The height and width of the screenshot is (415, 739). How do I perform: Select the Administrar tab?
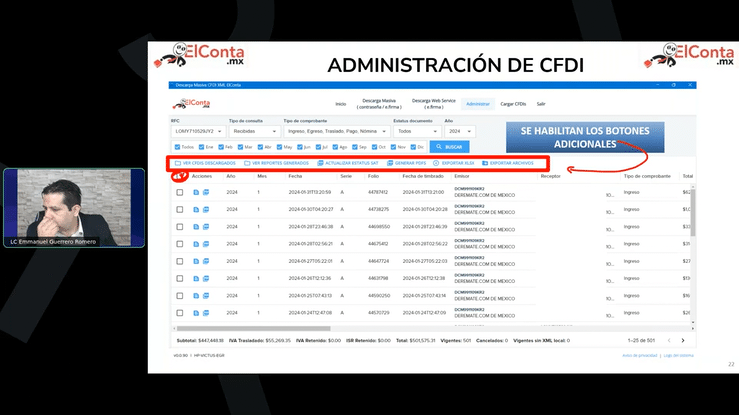tap(478, 104)
